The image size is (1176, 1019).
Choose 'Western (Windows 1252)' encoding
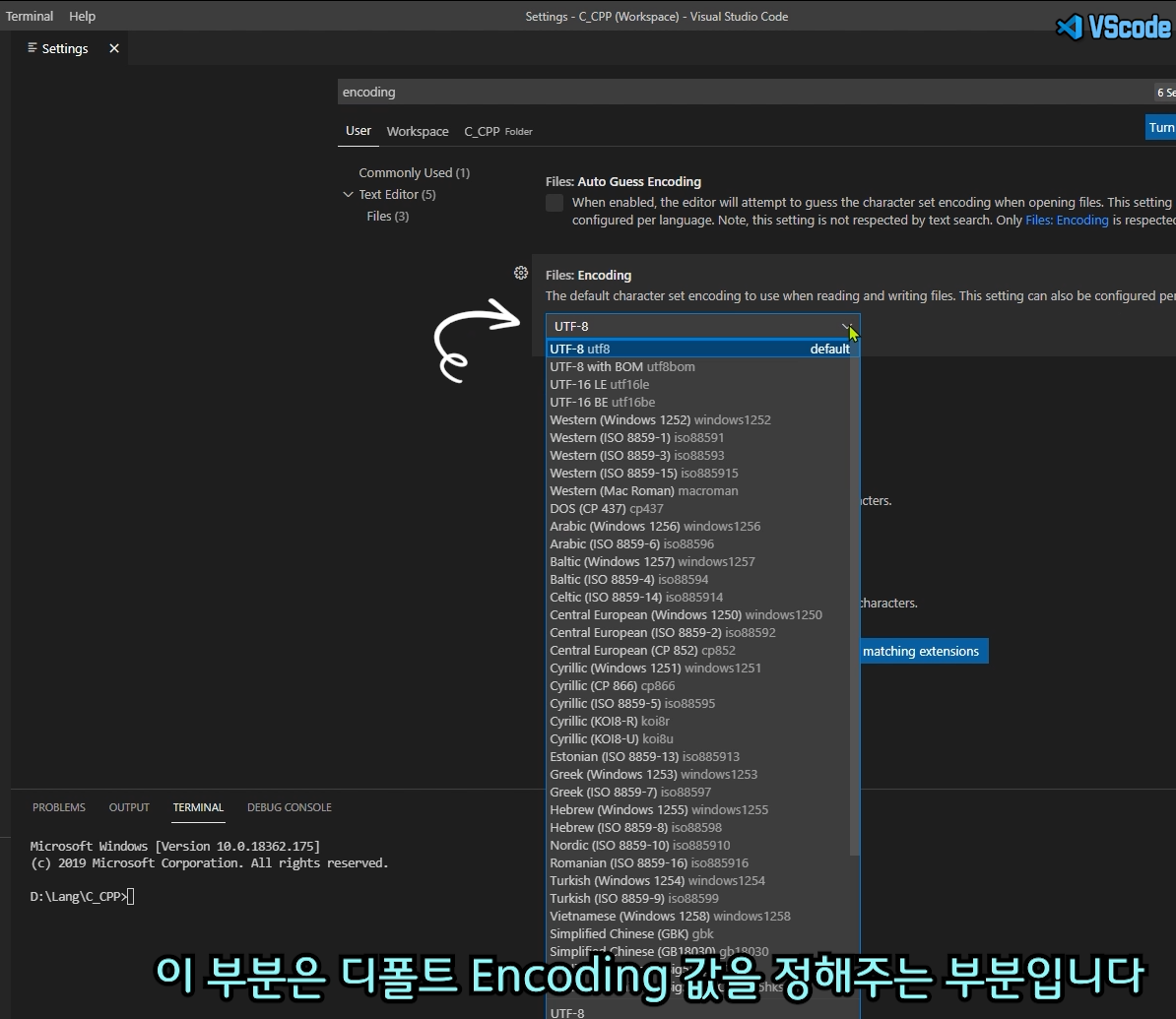coord(699,419)
